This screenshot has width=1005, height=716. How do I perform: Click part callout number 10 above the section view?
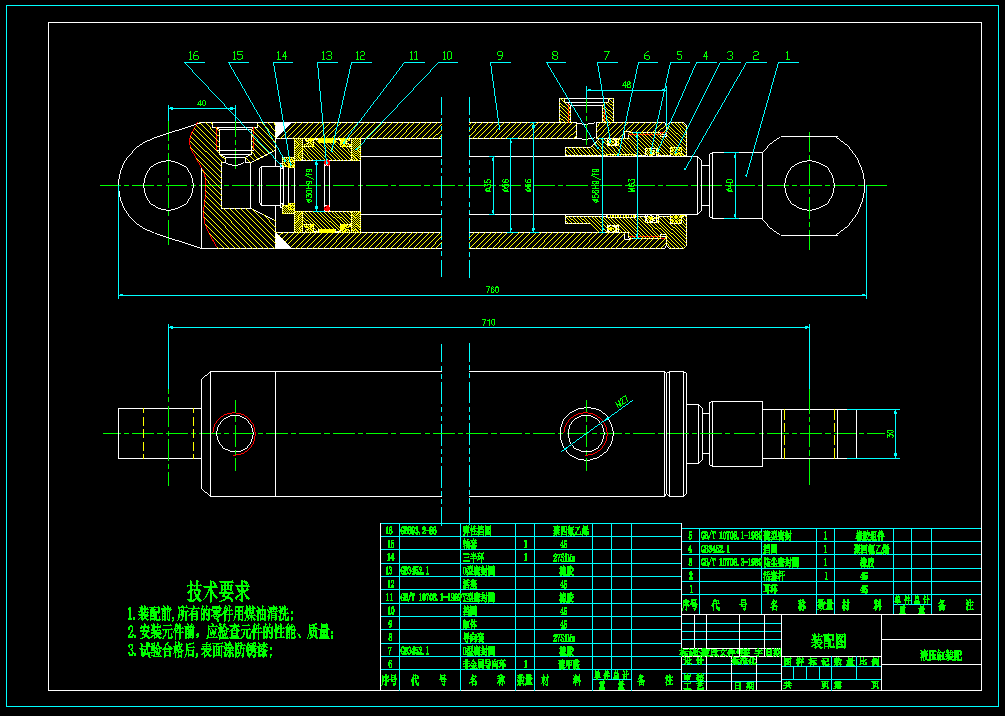[x=447, y=56]
